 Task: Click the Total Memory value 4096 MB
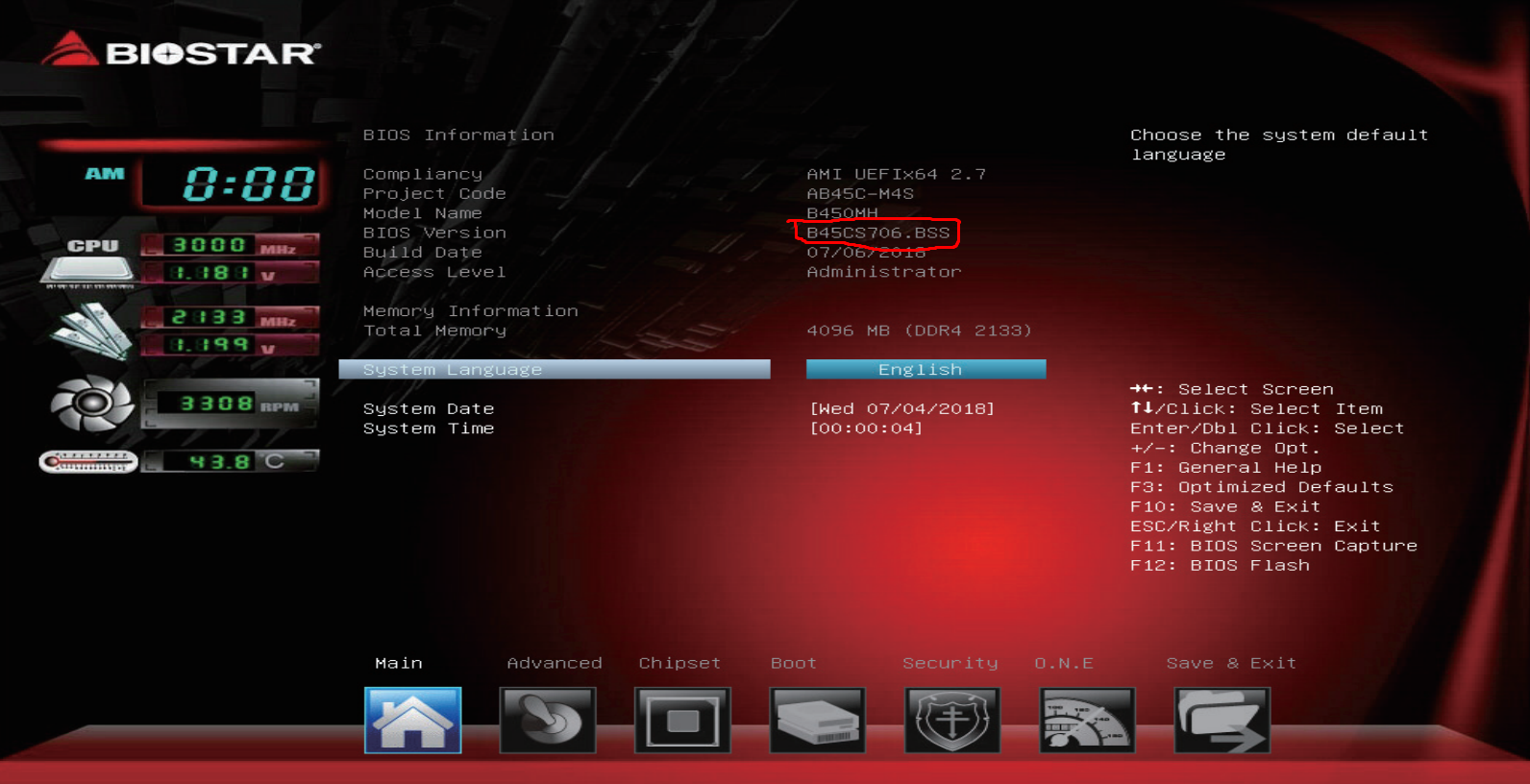[x=919, y=331]
